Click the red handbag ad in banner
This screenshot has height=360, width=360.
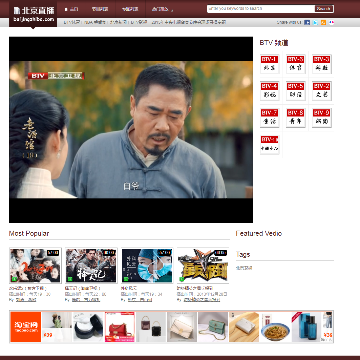tap(120, 327)
